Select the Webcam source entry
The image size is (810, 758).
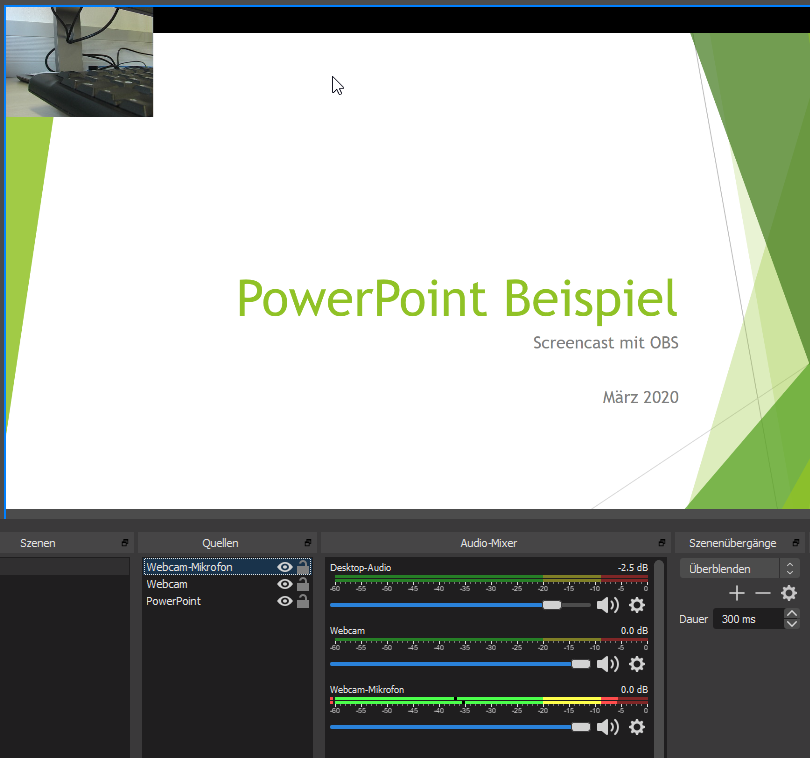point(167,585)
